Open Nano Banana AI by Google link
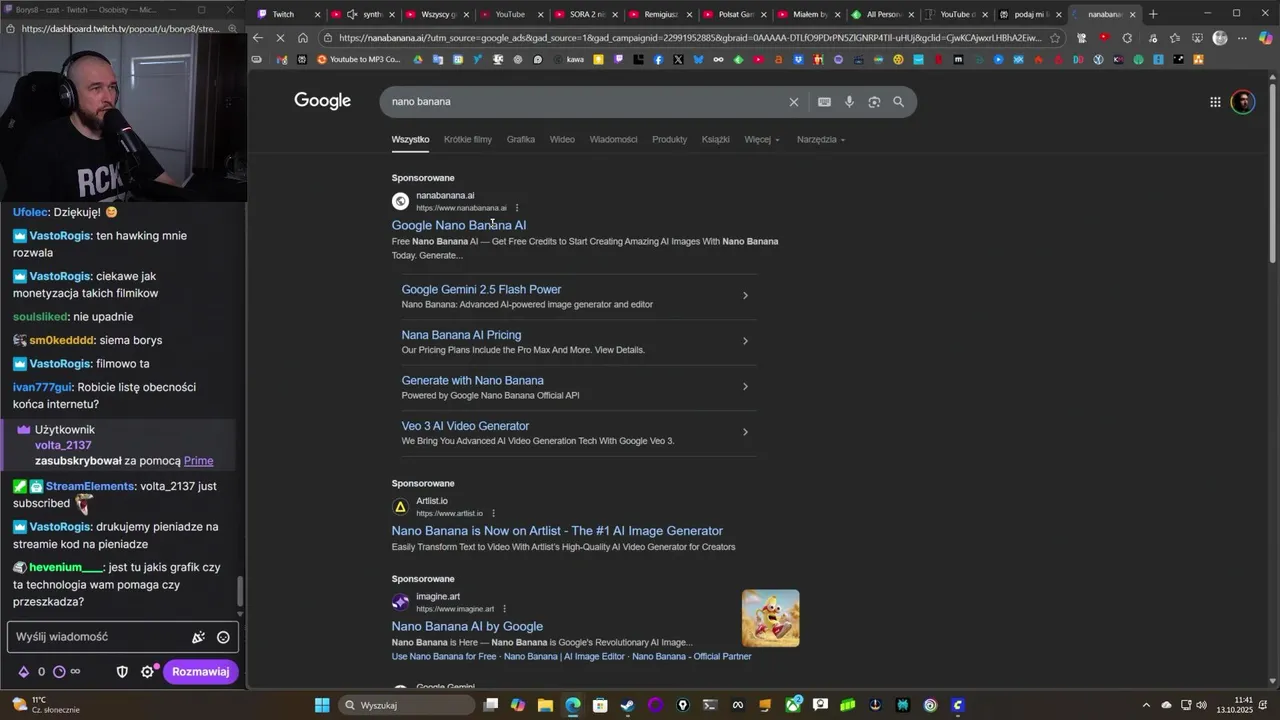The height and width of the screenshot is (720, 1280). [467, 627]
